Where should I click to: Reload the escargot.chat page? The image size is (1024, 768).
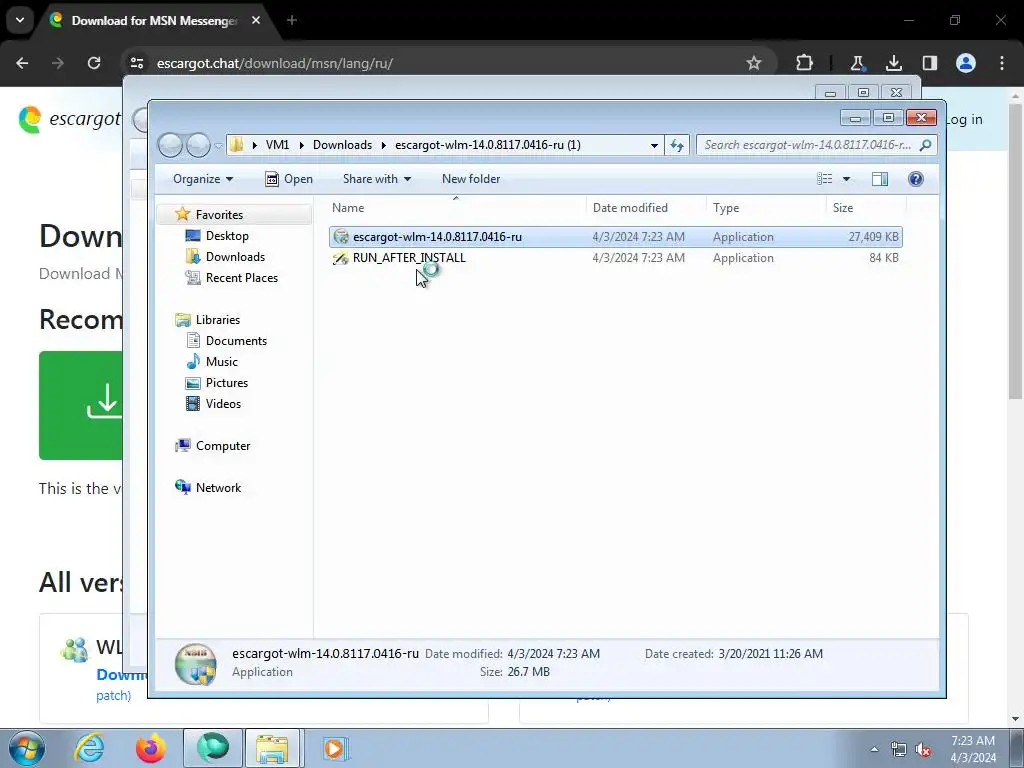point(94,63)
